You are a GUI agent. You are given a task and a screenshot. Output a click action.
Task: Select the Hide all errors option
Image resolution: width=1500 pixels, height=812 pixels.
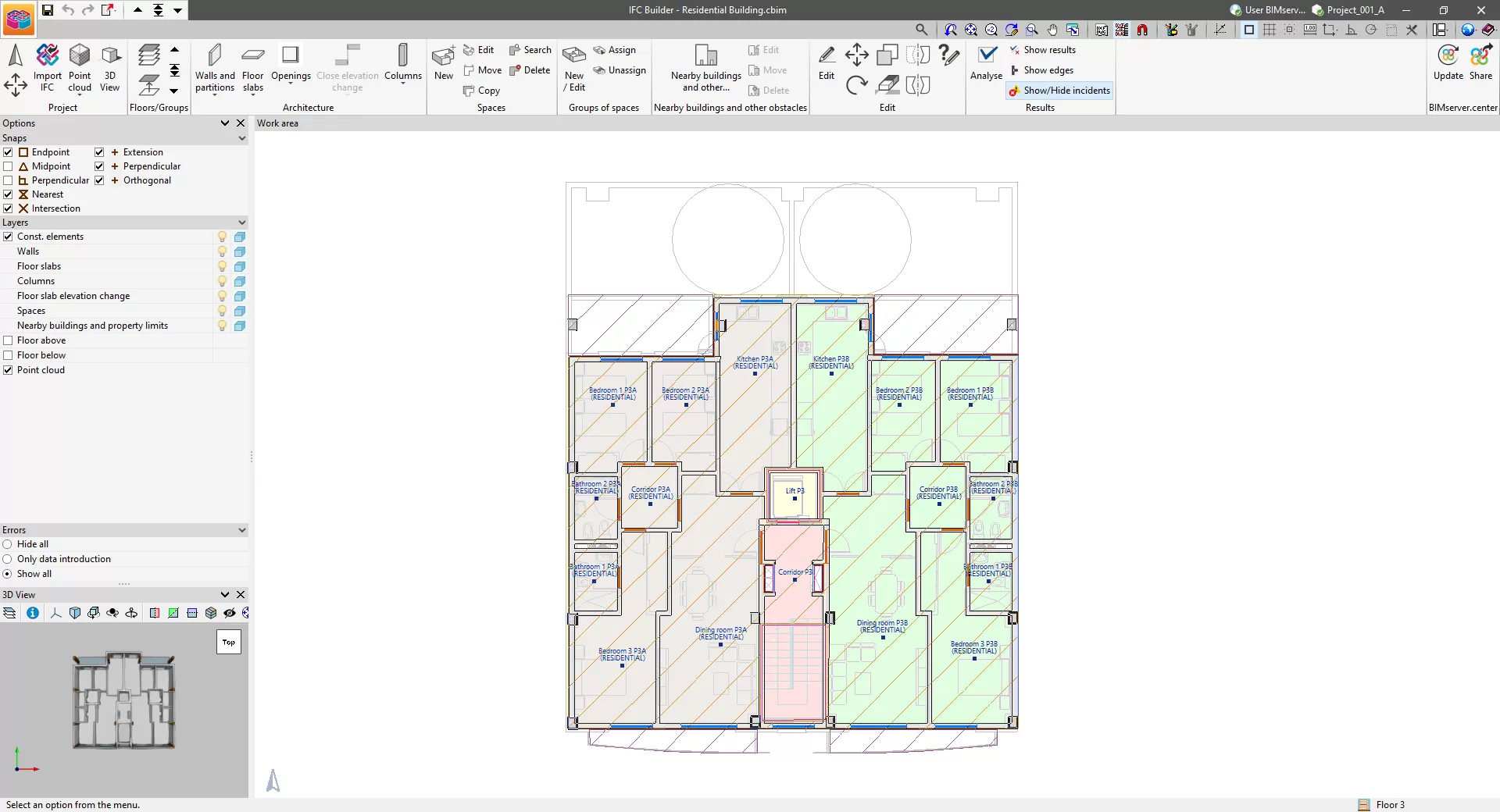[8, 544]
